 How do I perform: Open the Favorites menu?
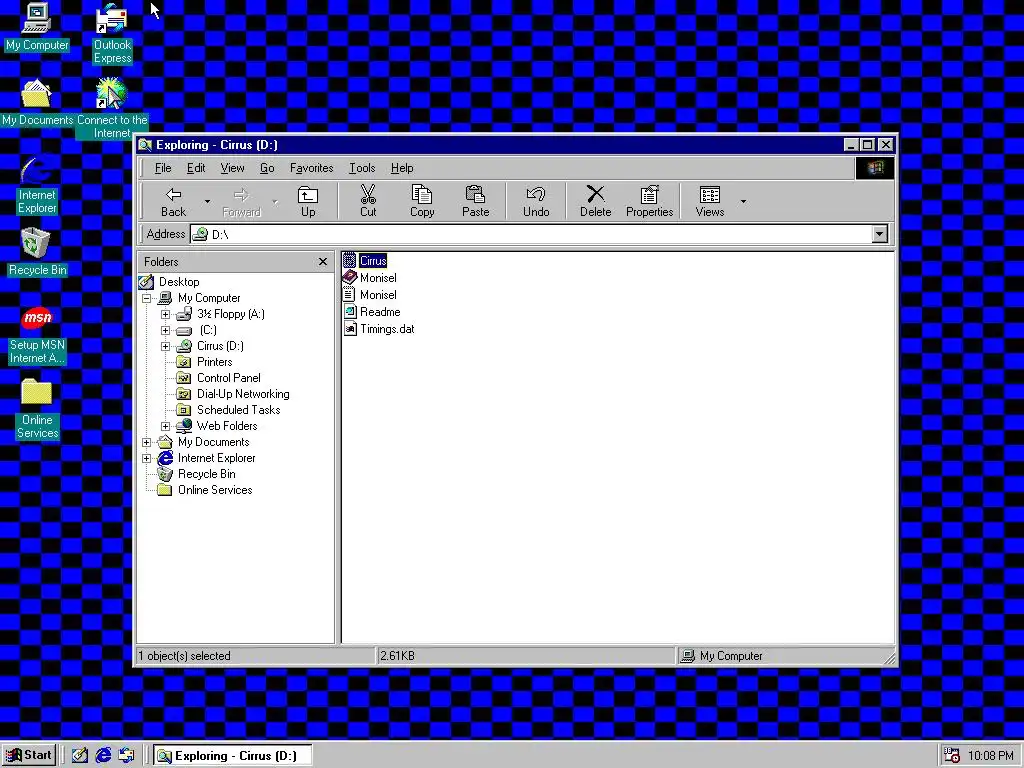(x=312, y=168)
